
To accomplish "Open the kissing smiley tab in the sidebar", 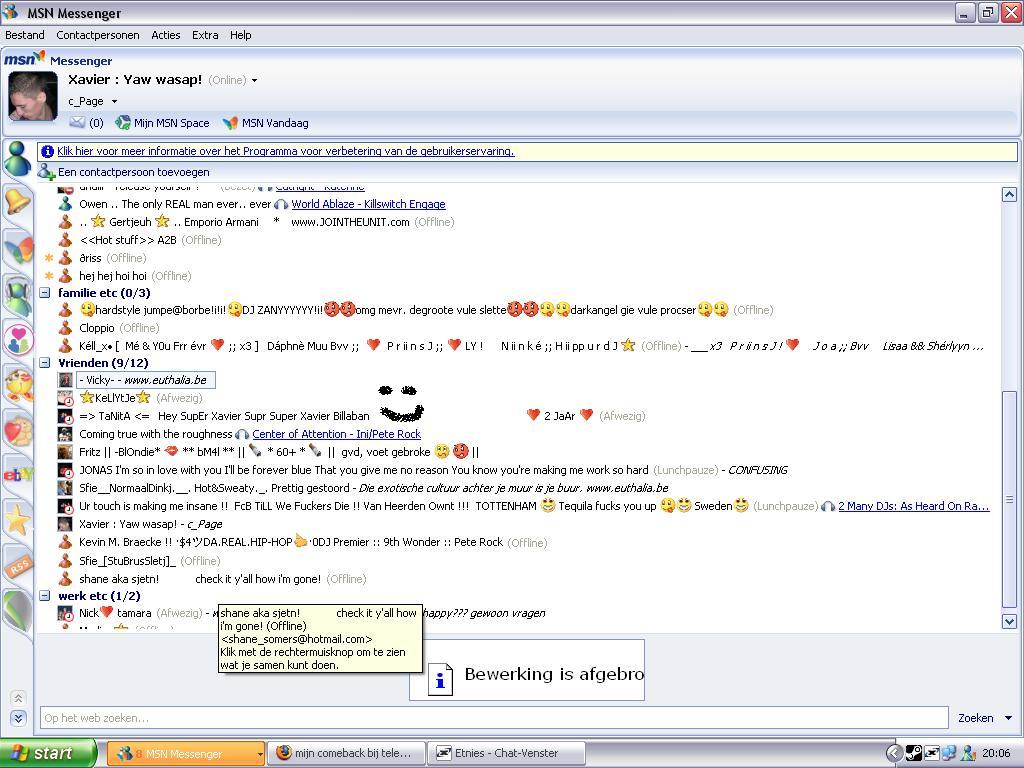I will click(18, 384).
